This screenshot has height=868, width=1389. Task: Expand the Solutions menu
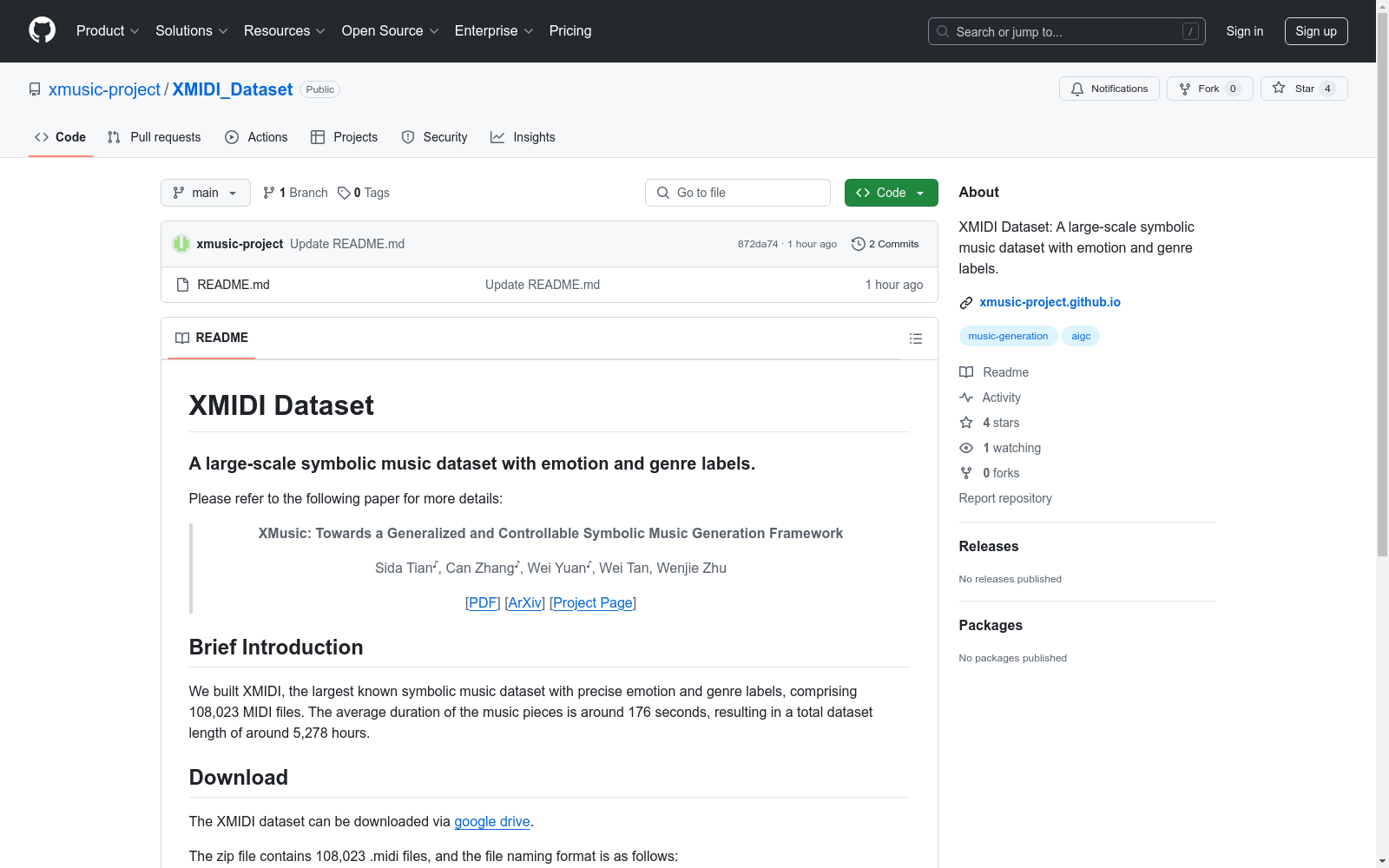pyautogui.click(x=192, y=31)
